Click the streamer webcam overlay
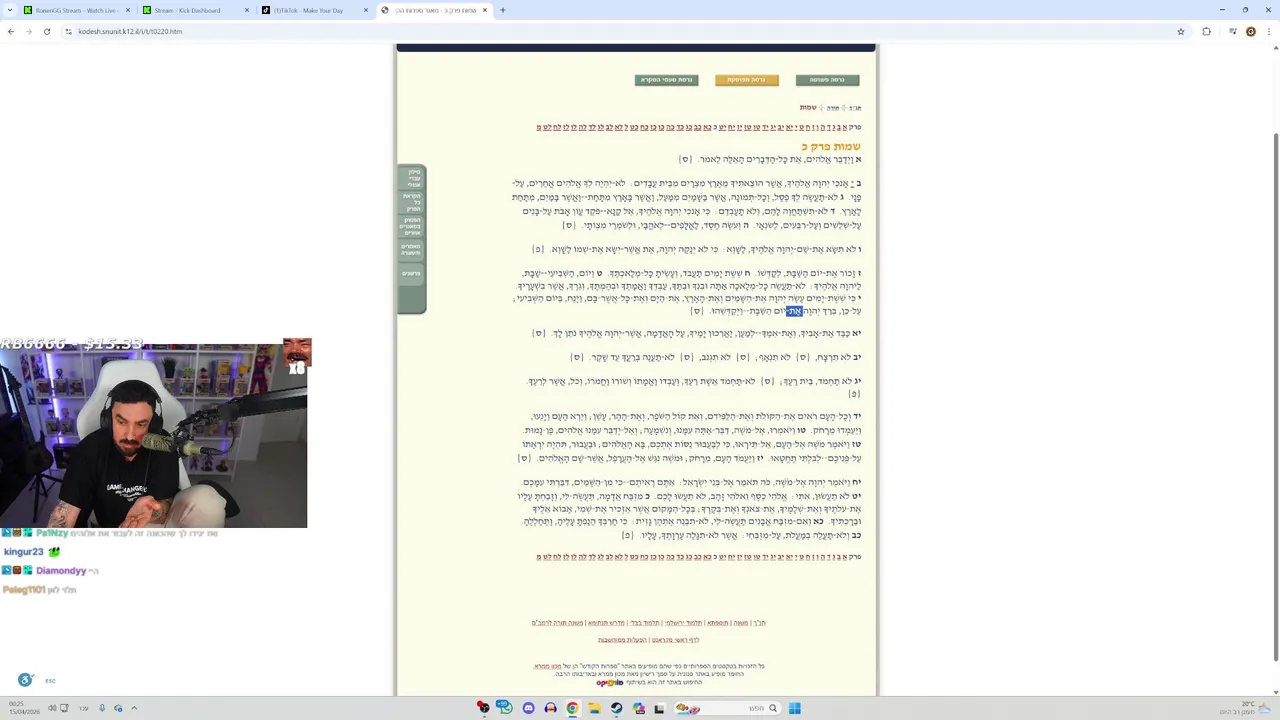The width and height of the screenshot is (1280, 720). (x=154, y=434)
